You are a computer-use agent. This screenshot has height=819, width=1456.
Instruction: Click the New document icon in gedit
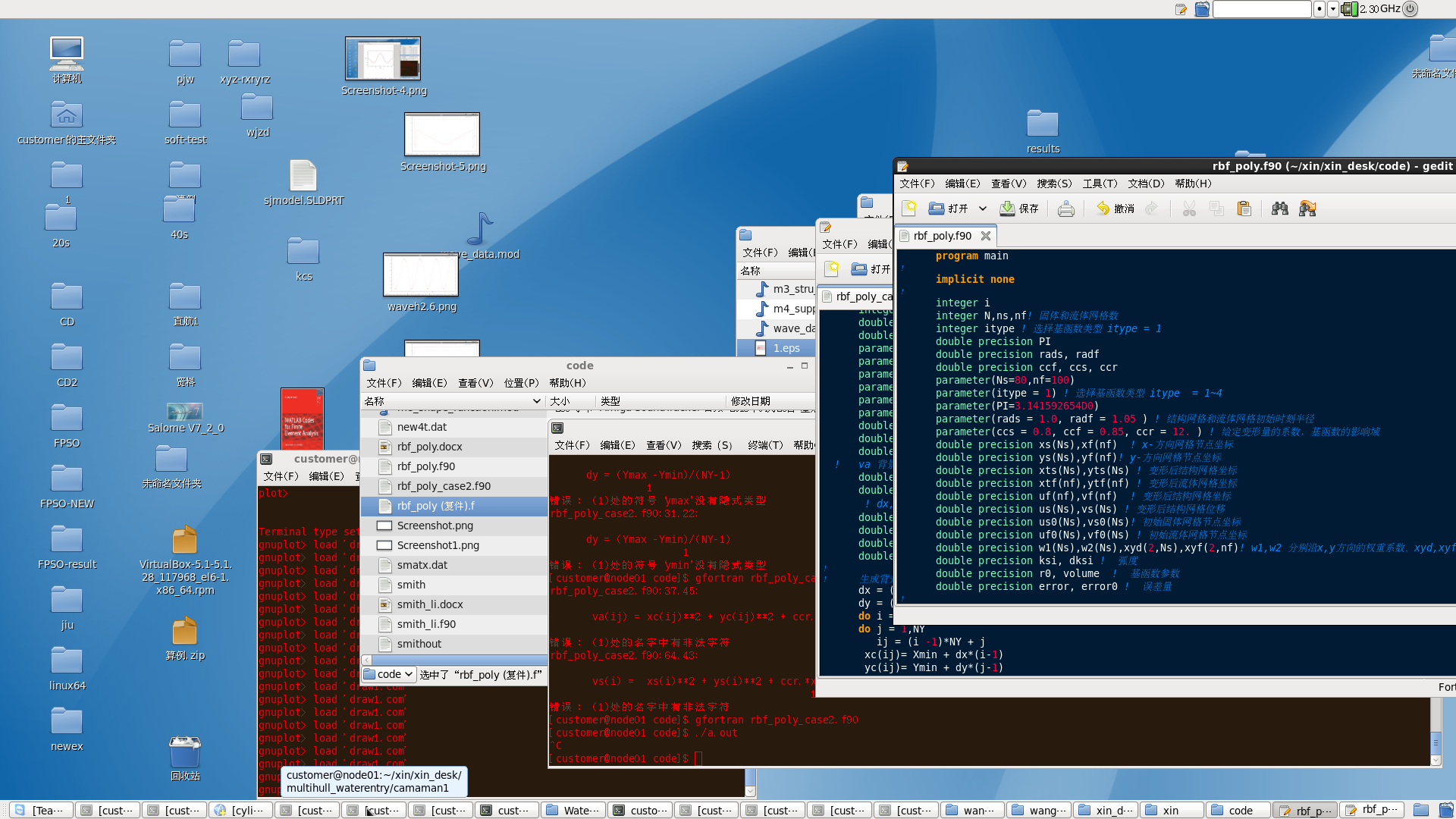click(909, 209)
